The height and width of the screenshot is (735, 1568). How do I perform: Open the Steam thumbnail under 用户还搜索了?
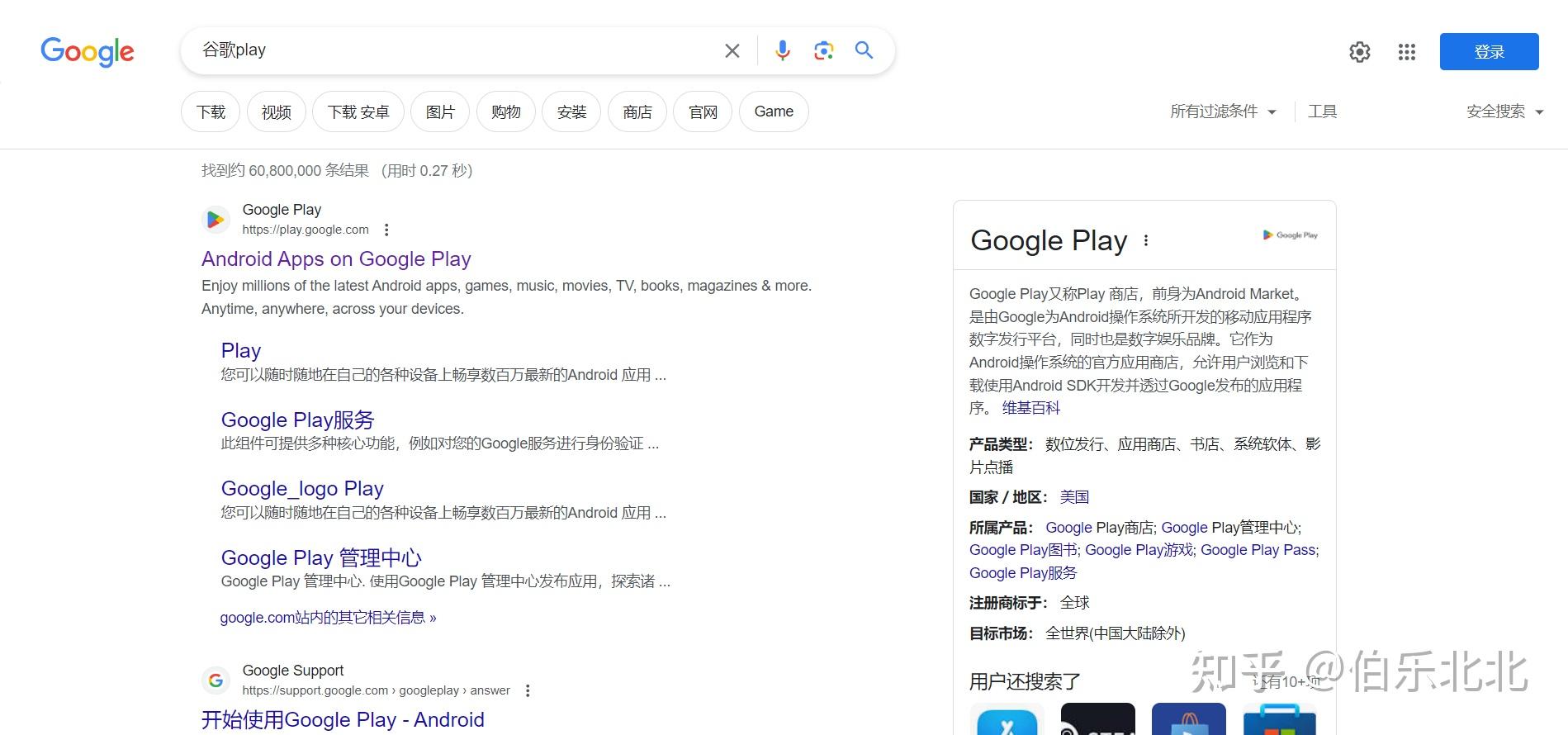coord(1098,719)
